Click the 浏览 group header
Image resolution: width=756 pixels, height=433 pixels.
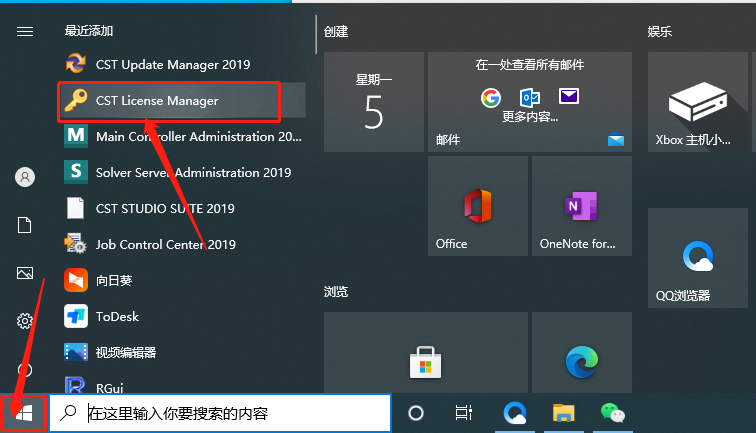pyautogui.click(x=336, y=292)
